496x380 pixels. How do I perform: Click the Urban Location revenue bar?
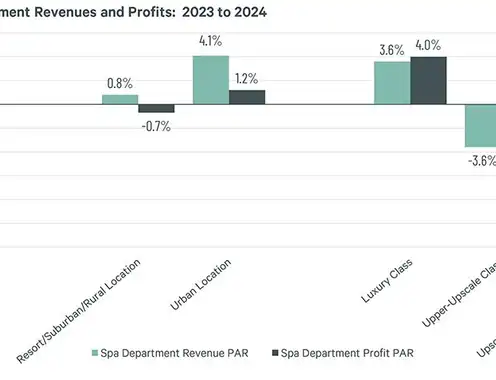click(211, 80)
